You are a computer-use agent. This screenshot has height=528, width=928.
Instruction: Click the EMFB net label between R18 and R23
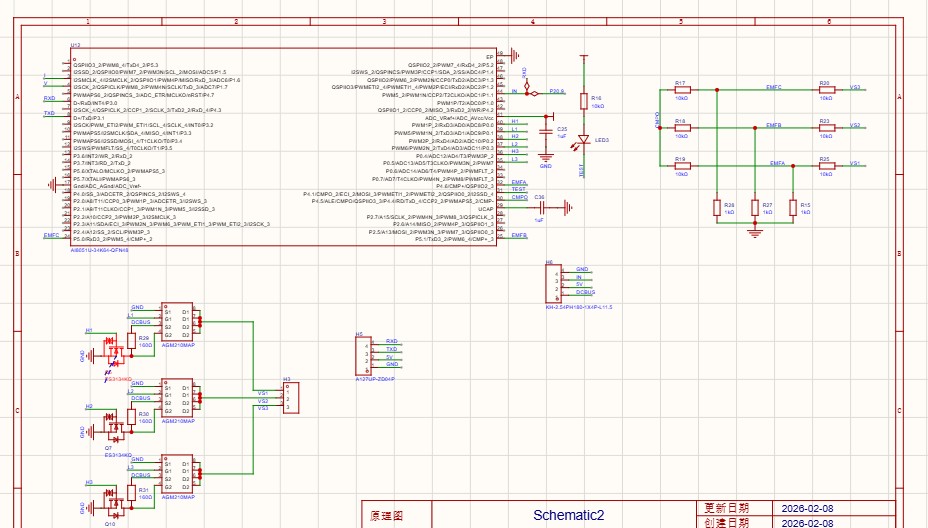(x=774, y=126)
